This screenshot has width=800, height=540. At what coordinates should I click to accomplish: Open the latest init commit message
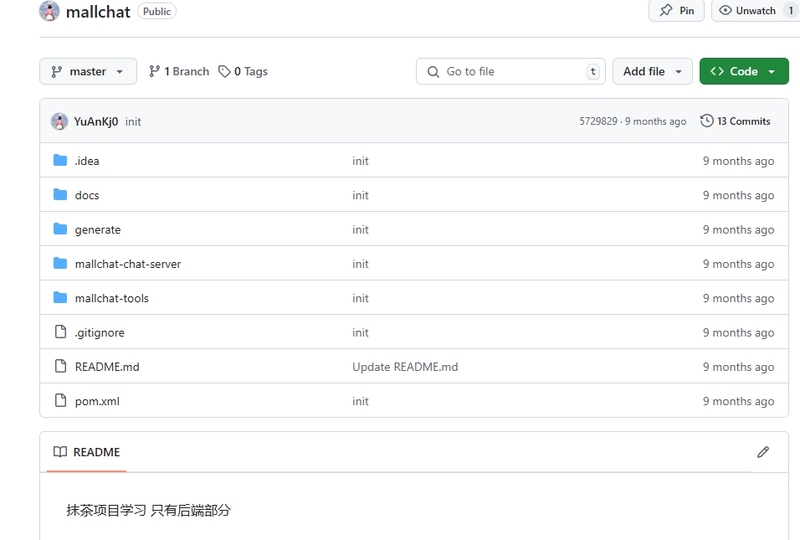(x=133, y=121)
